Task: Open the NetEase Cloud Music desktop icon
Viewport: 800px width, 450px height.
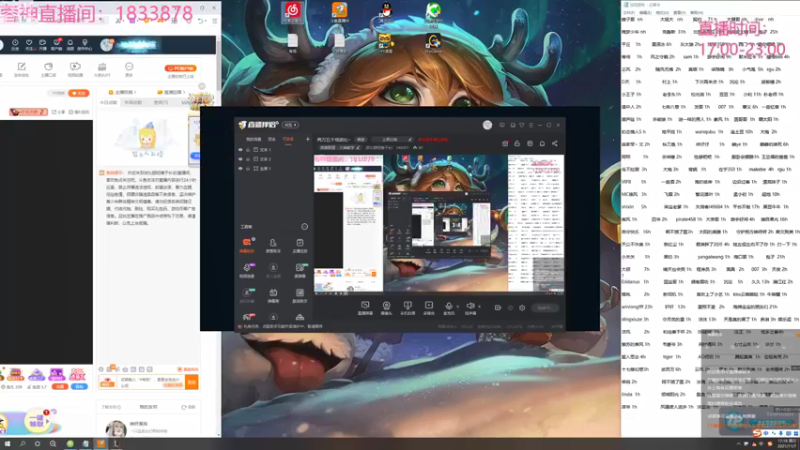Action: point(293,13)
